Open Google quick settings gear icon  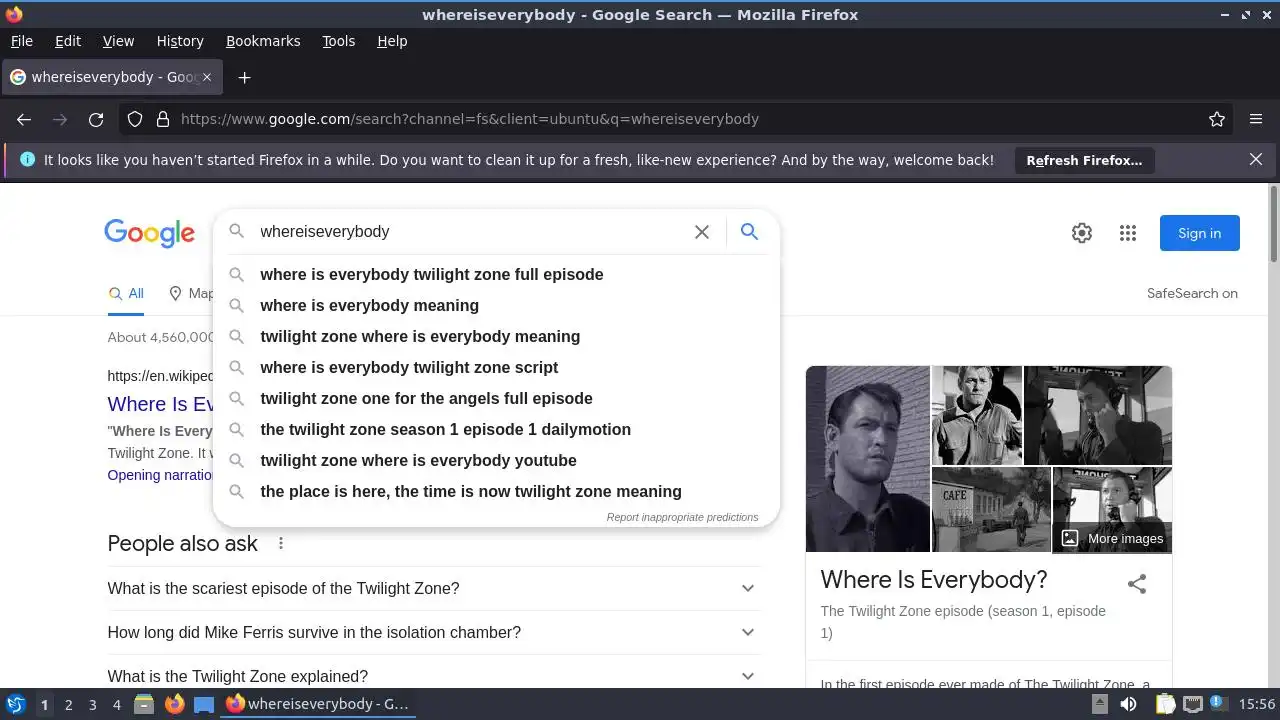click(1082, 233)
